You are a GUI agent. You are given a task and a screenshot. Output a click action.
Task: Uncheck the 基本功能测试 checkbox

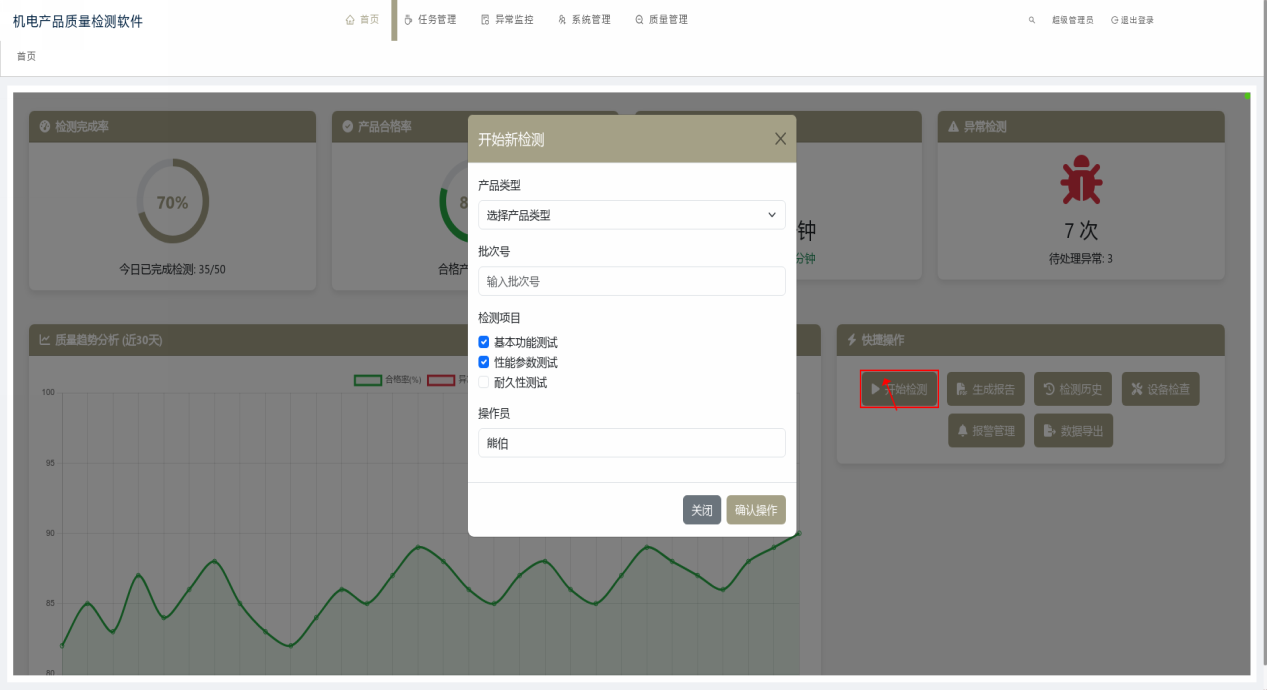pyautogui.click(x=484, y=342)
